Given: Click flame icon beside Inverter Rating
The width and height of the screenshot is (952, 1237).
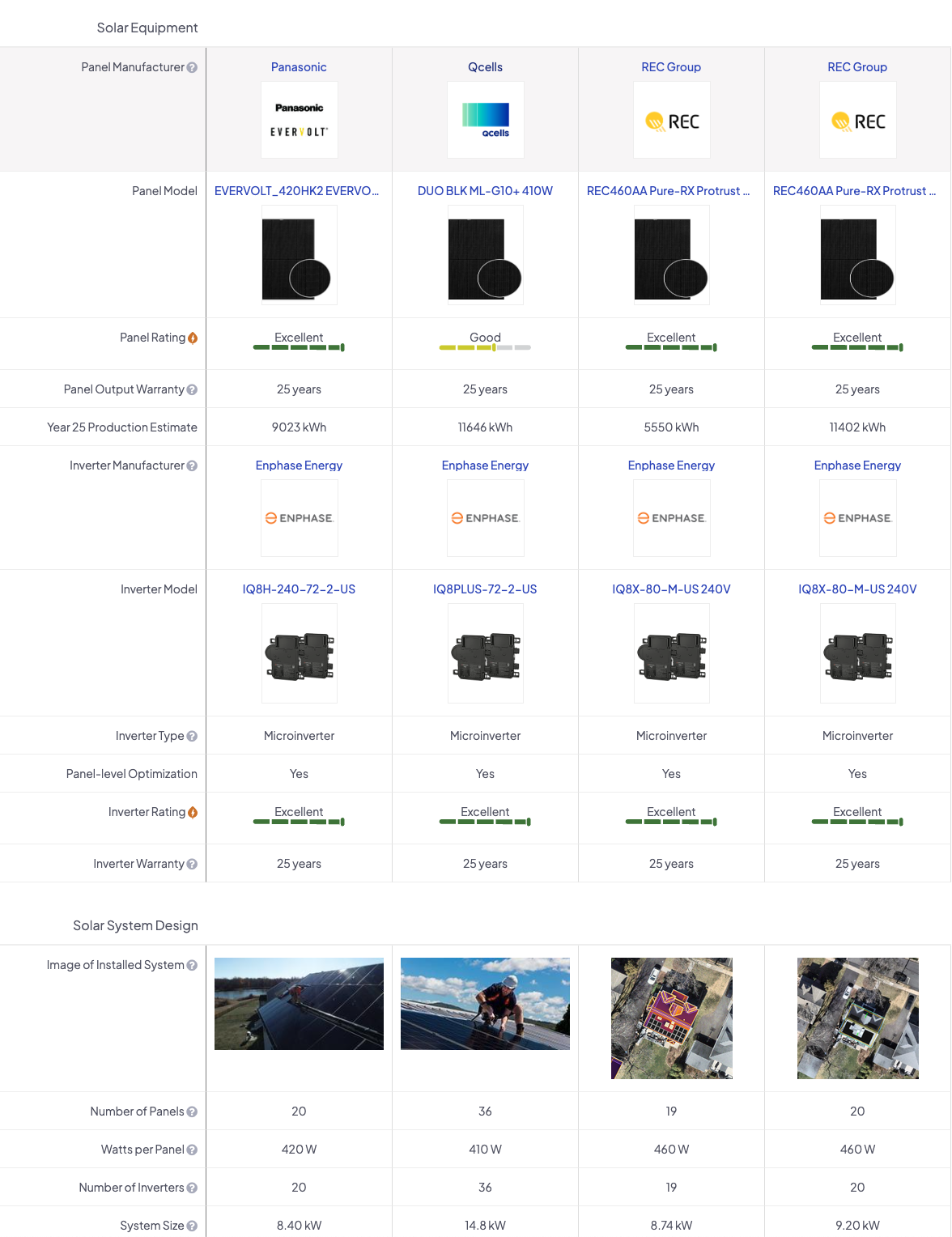Looking at the screenshot, I should click(193, 813).
